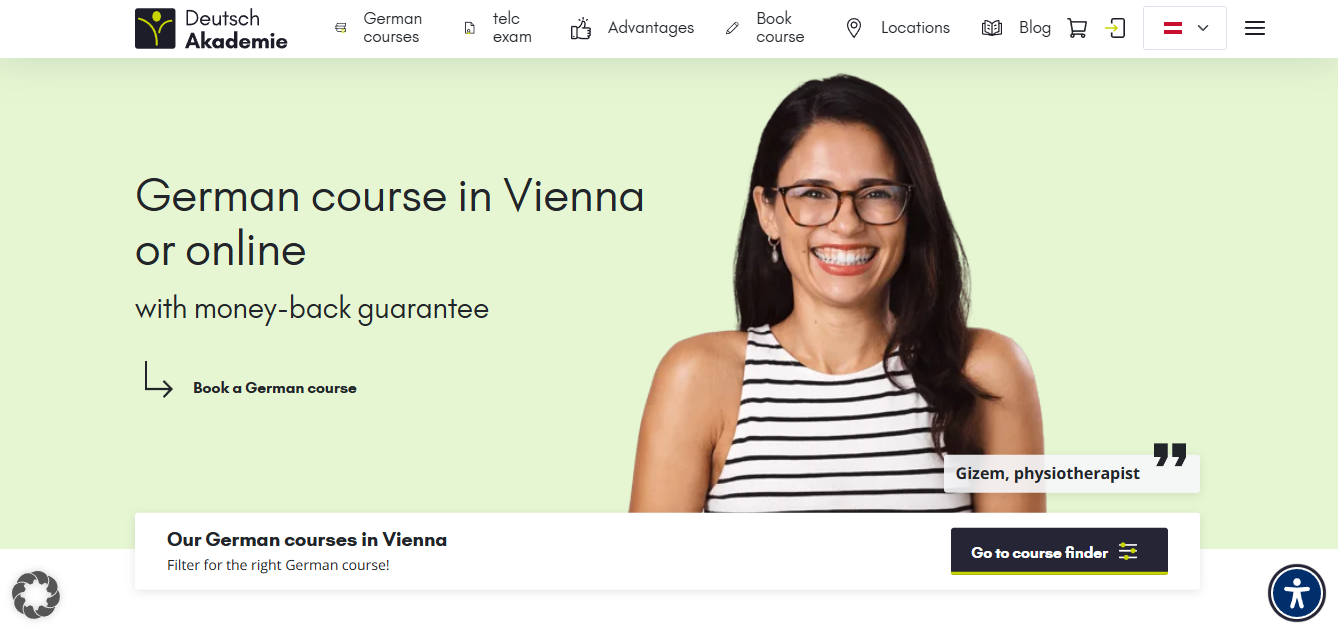Click the Deutsch Akademie logo icon

point(155,28)
